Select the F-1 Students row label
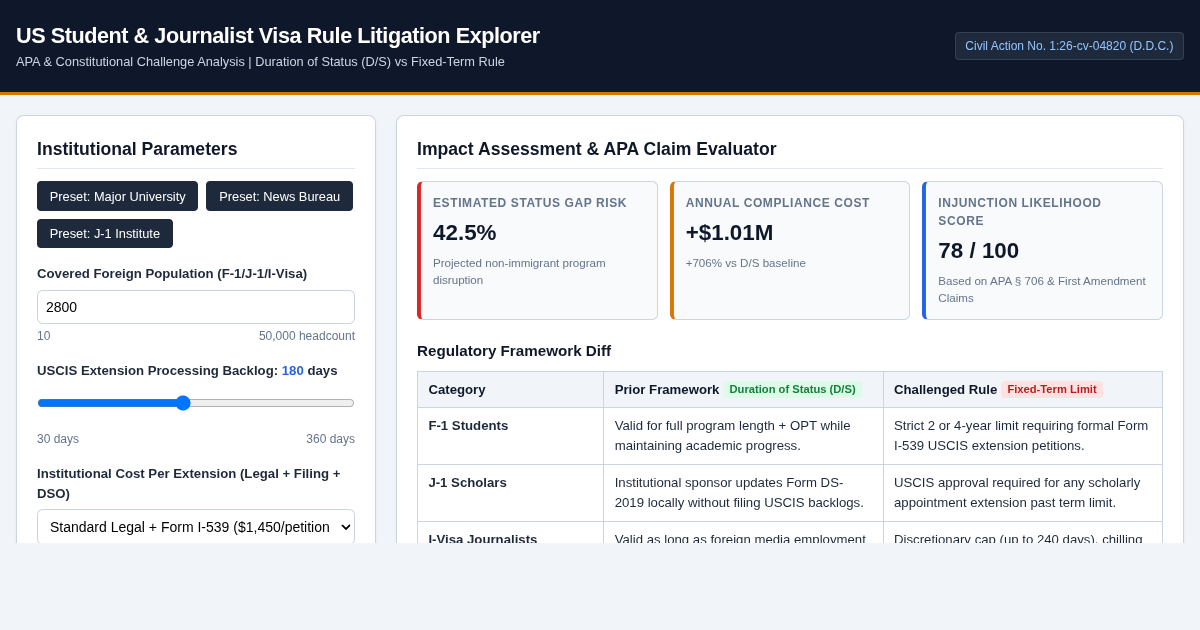Viewport: 1200px width, 630px height. (468, 425)
